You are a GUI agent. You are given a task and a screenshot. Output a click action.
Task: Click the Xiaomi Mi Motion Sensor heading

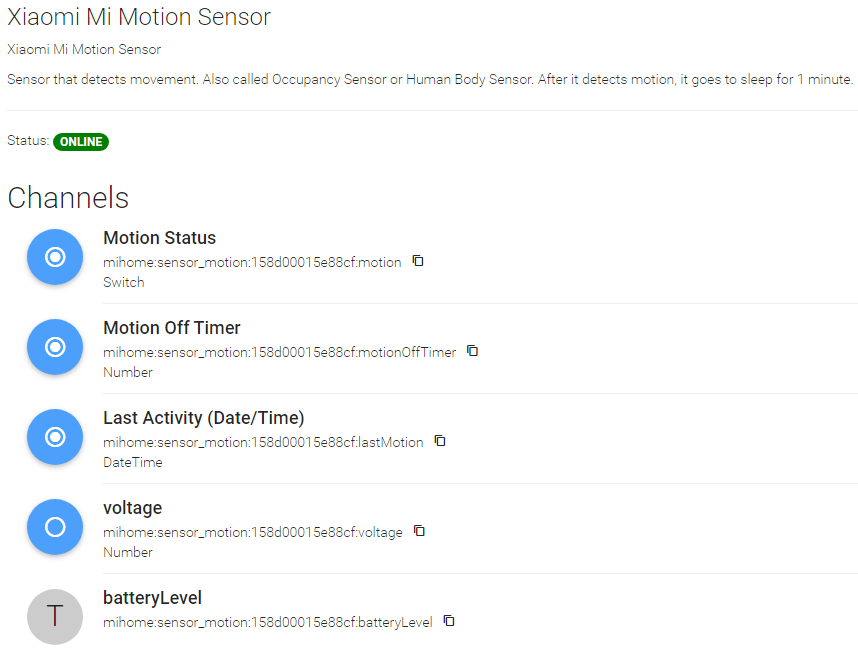coord(139,17)
